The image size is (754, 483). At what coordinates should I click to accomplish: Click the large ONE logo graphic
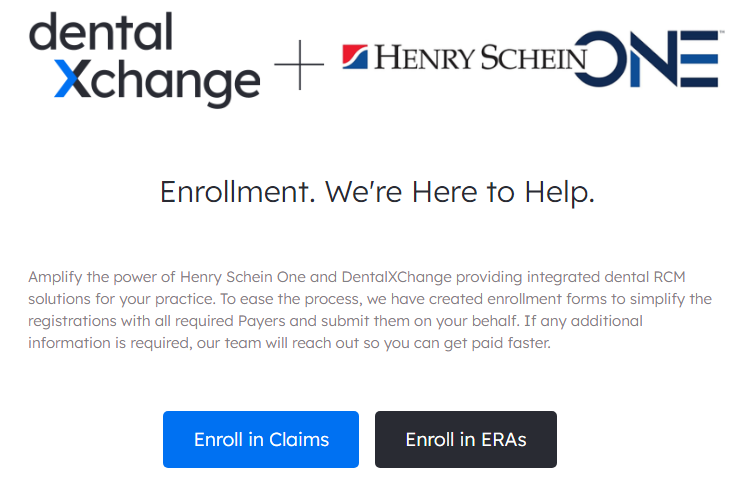648,59
